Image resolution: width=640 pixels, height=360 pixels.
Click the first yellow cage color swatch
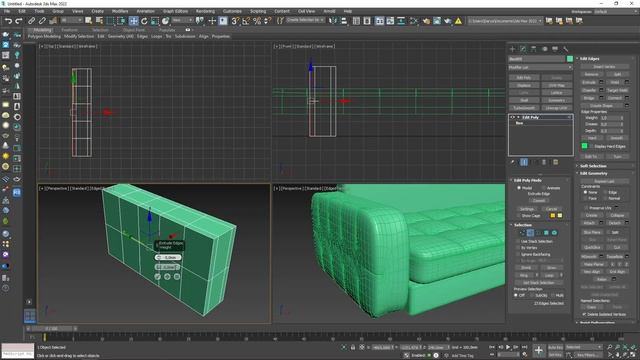coord(553,216)
